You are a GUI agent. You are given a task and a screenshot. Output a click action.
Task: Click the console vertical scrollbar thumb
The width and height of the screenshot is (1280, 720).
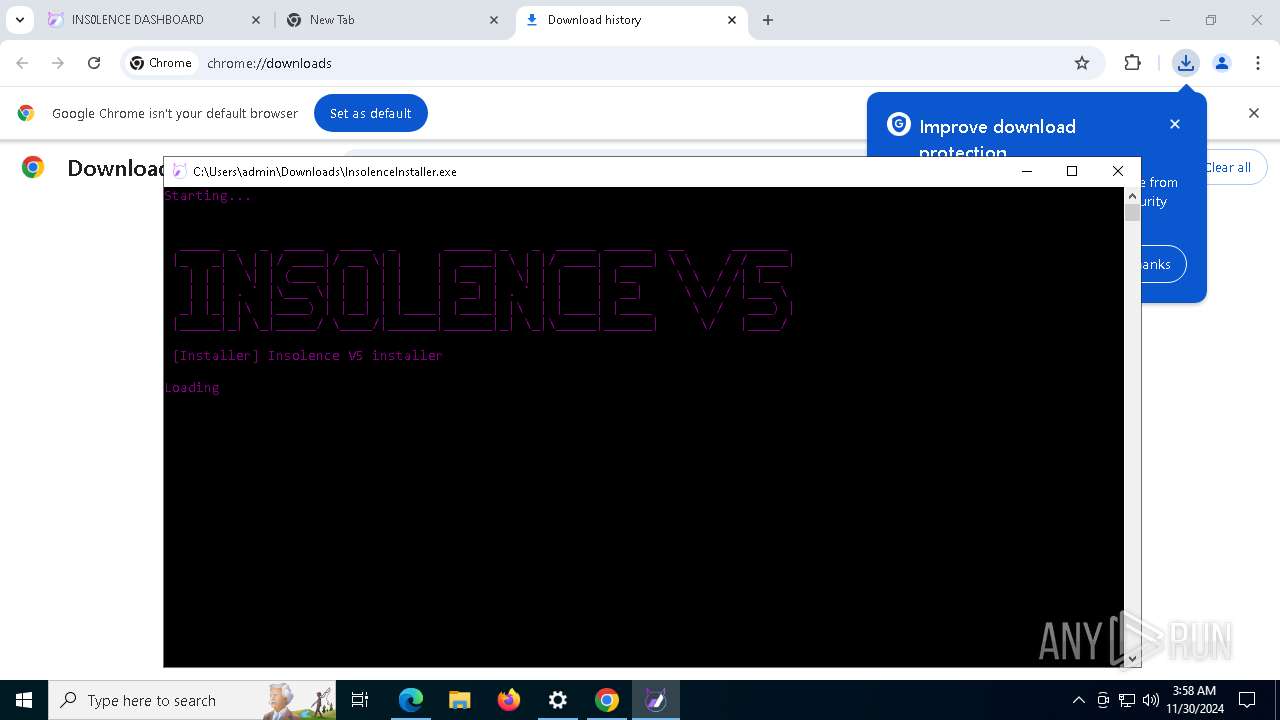1132,212
